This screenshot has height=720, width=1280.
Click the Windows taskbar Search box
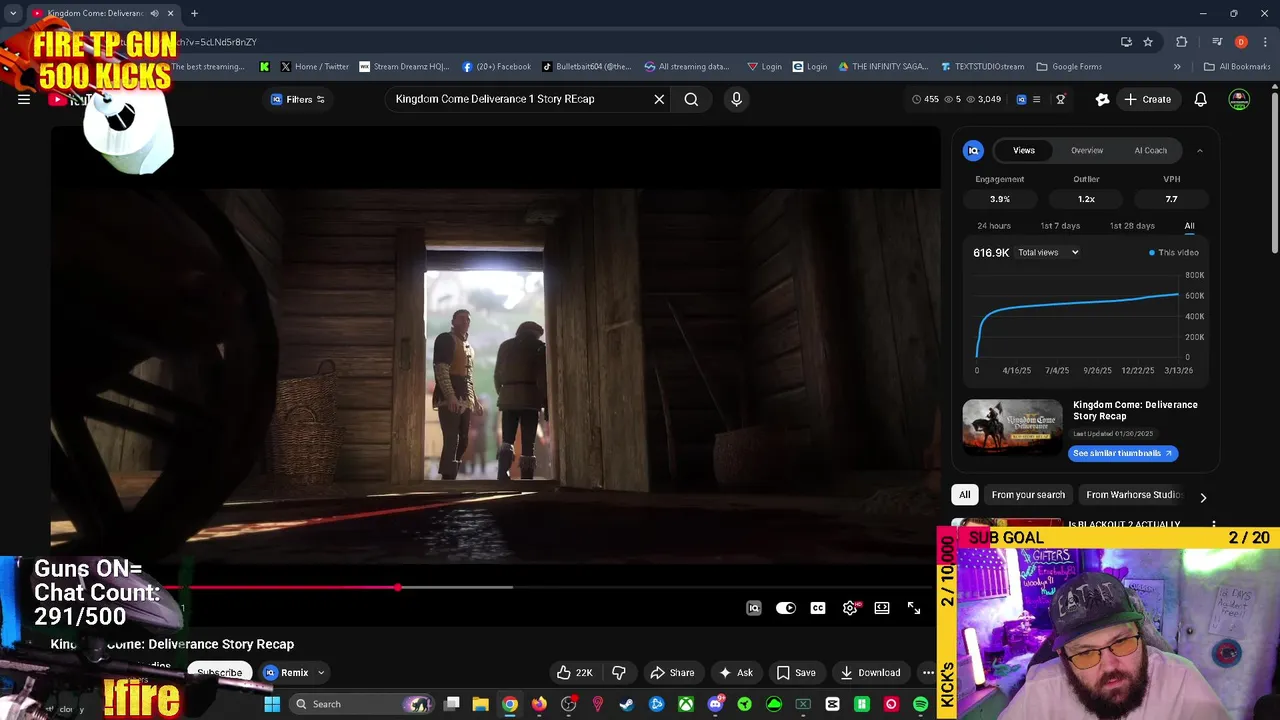click(x=362, y=704)
